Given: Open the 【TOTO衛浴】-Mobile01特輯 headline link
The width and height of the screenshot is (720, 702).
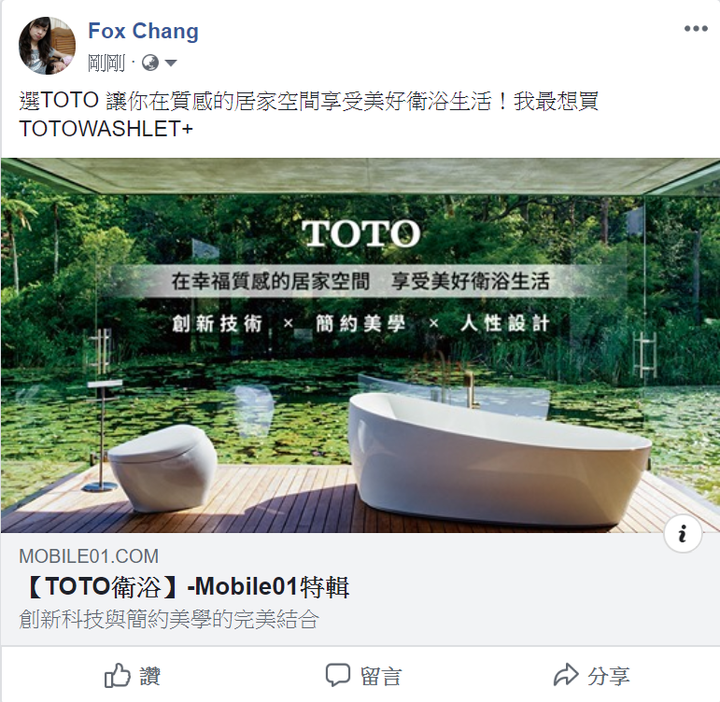Looking at the screenshot, I should (185, 587).
